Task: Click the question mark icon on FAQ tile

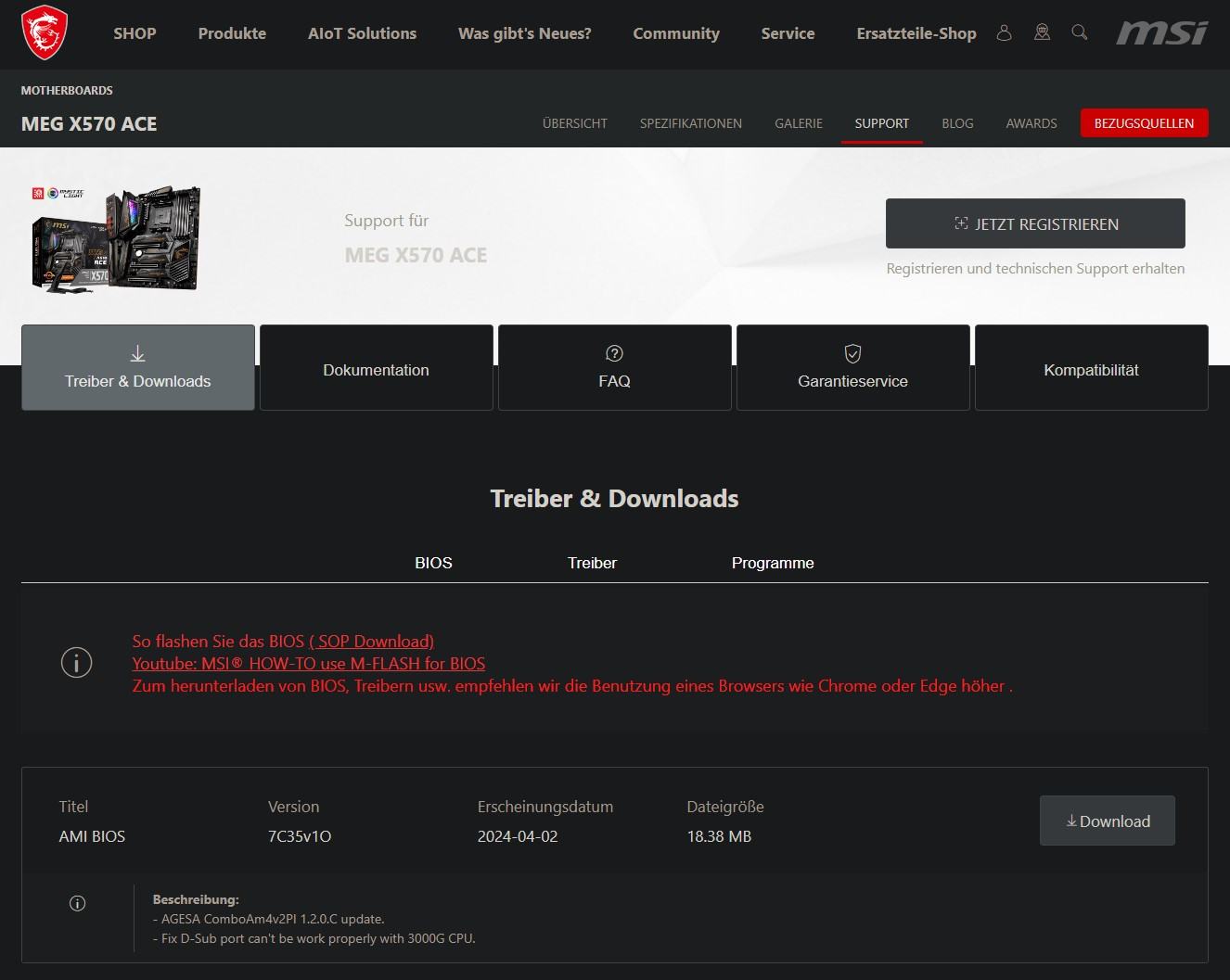Action: point(614,353)
